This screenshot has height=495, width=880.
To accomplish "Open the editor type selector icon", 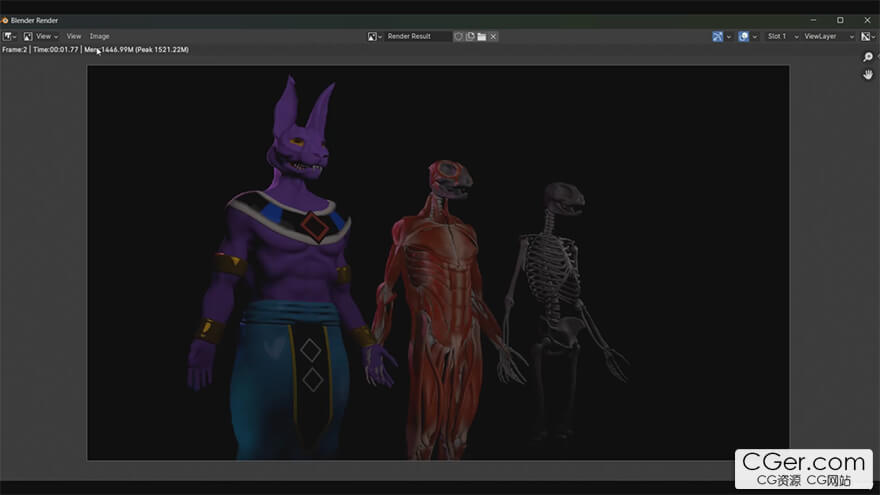I will [9, 36].
